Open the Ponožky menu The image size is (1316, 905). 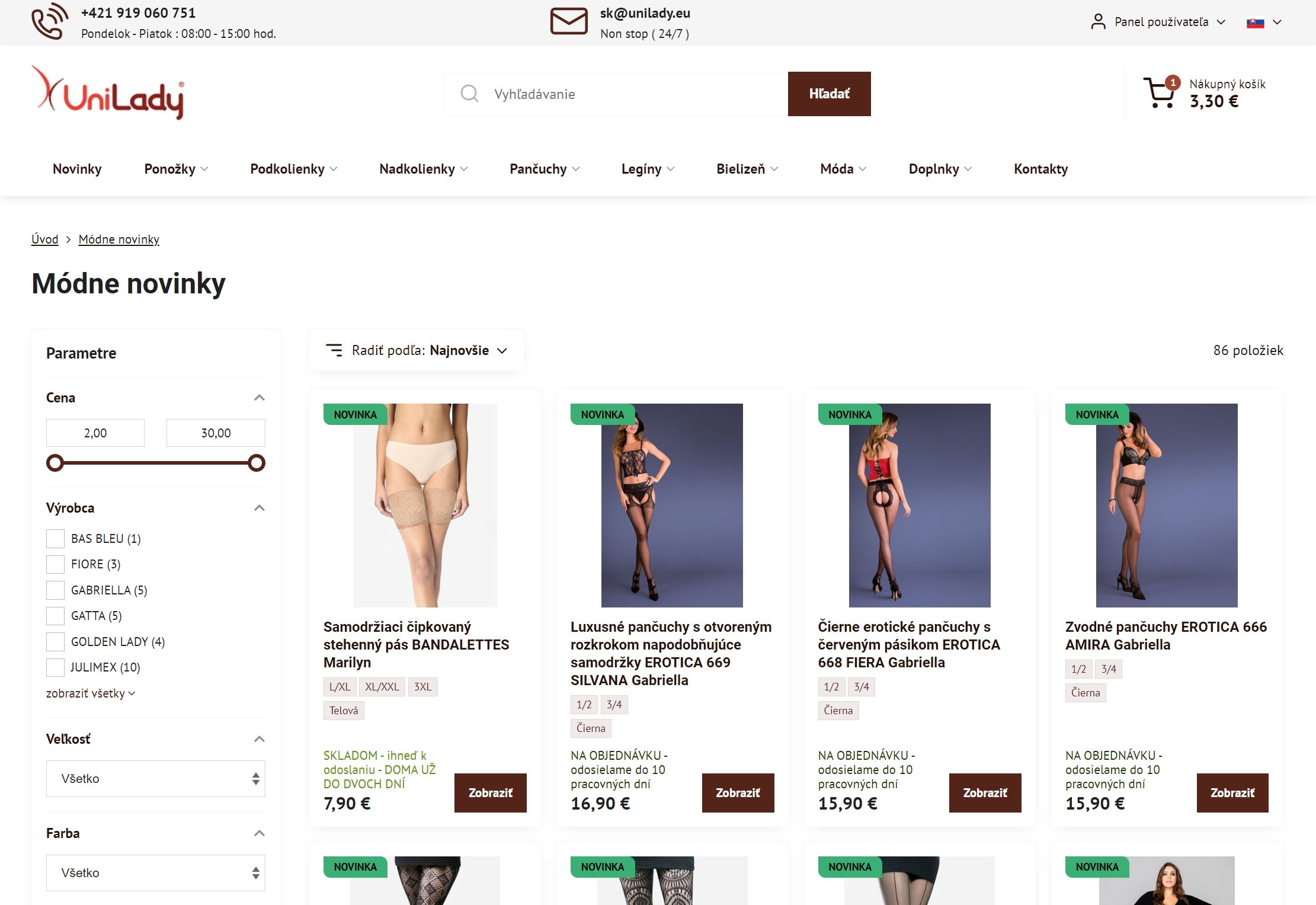(x=176, y=169)
